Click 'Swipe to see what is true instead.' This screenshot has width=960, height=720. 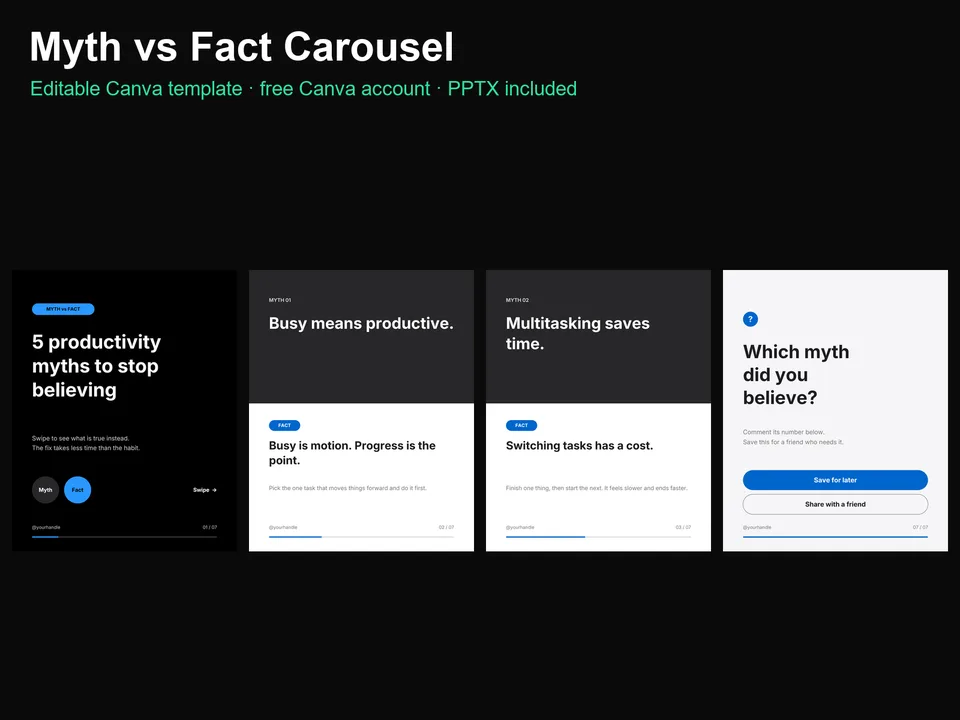pyautogui.click(x=80, y=438)
